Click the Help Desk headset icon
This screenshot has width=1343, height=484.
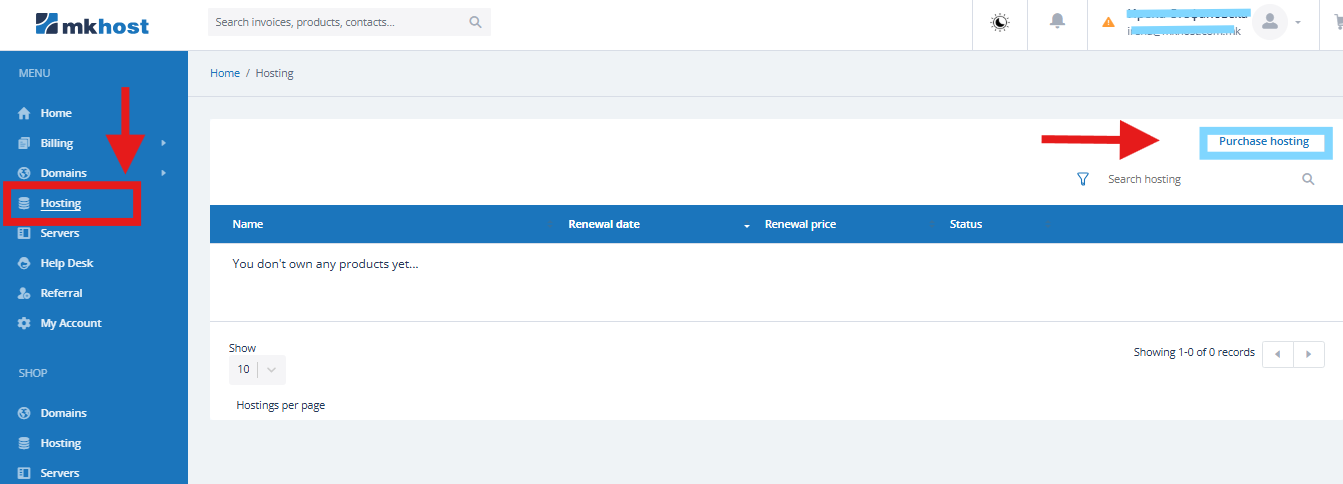[x=24, y=263]
